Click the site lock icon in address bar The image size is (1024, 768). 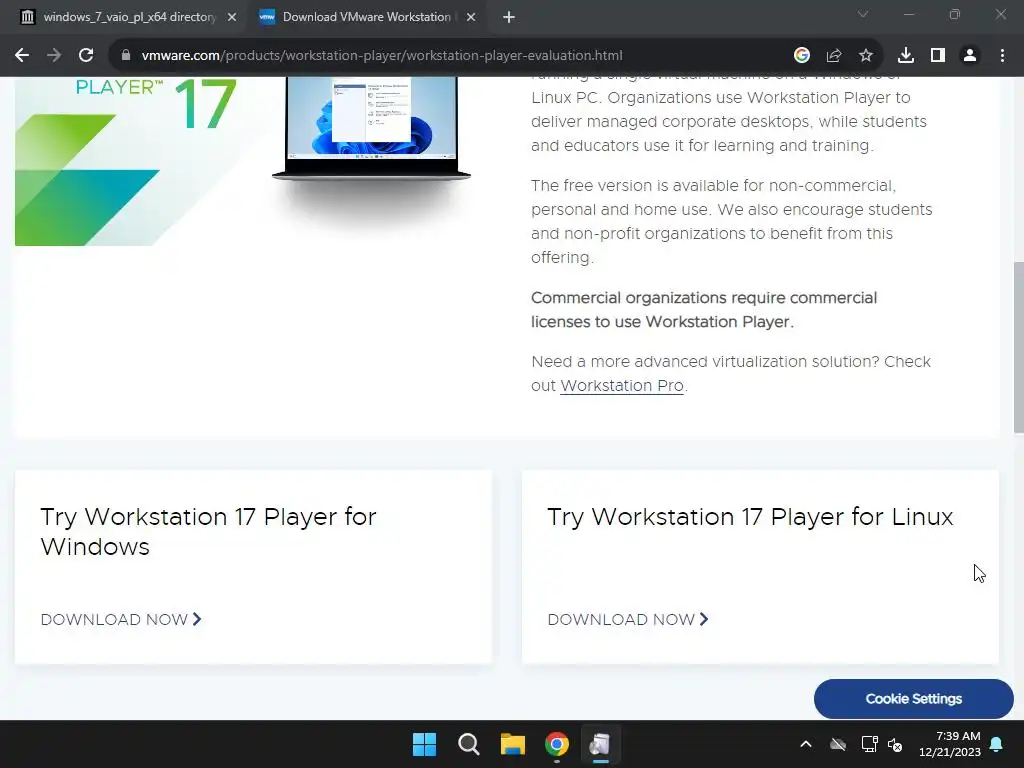tap(125, 56)
